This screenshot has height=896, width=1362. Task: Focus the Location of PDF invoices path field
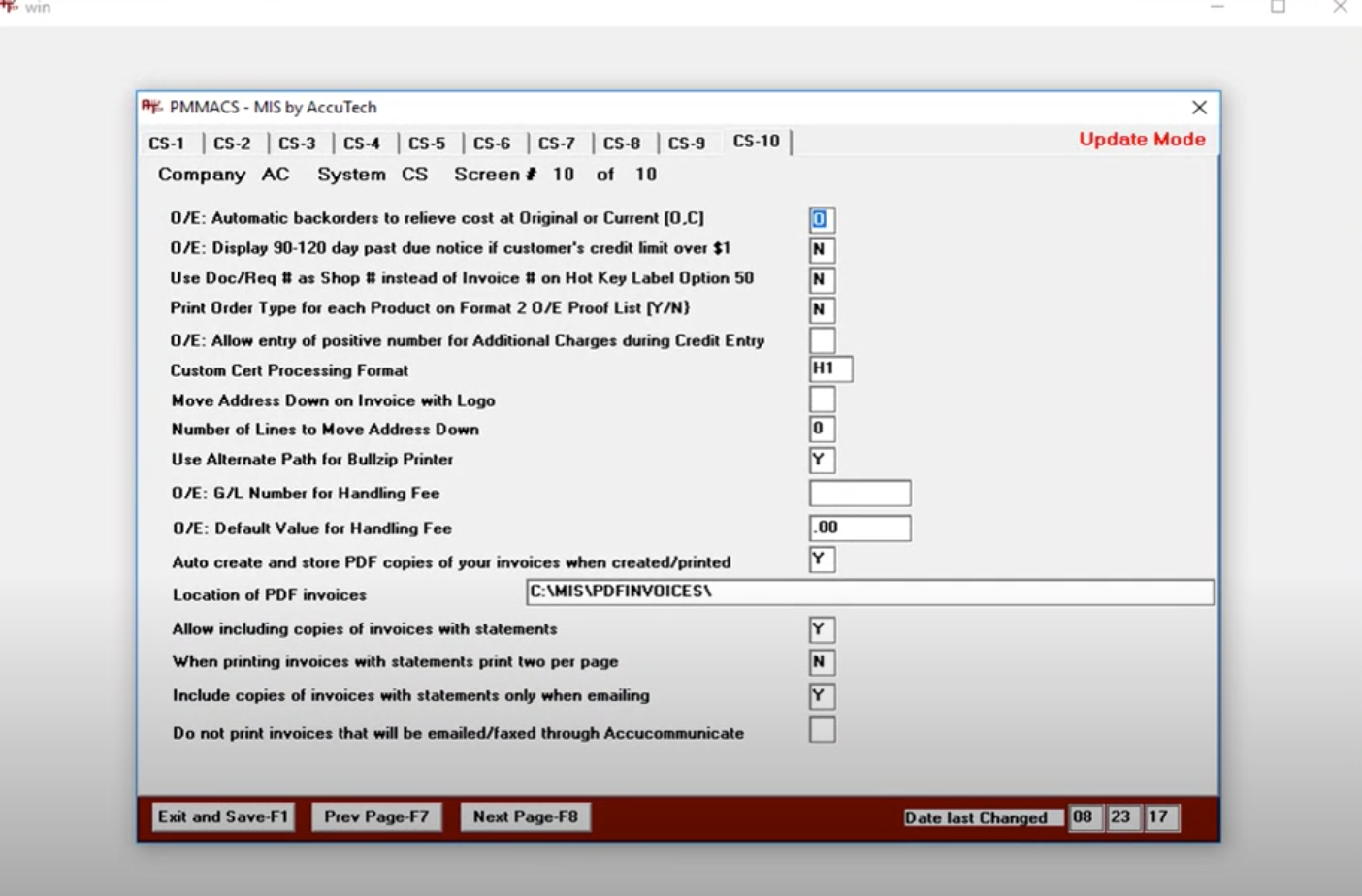tap(869, 592)
